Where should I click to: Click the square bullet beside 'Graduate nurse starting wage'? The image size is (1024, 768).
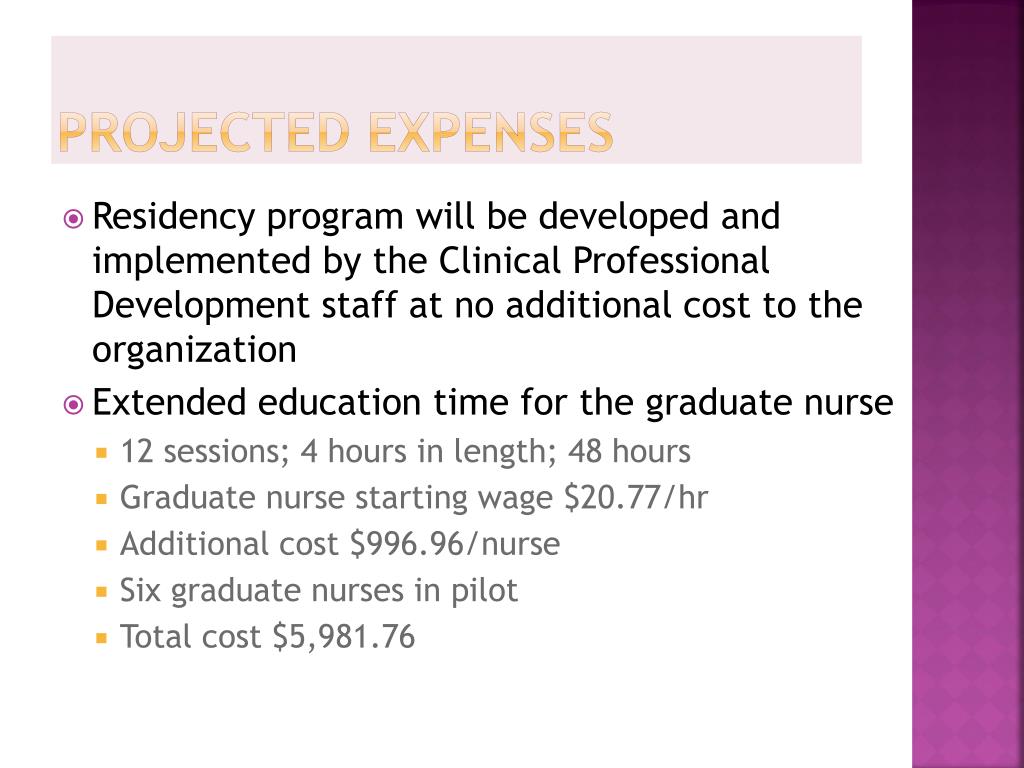pyautogui.click(x=101, y=499)
